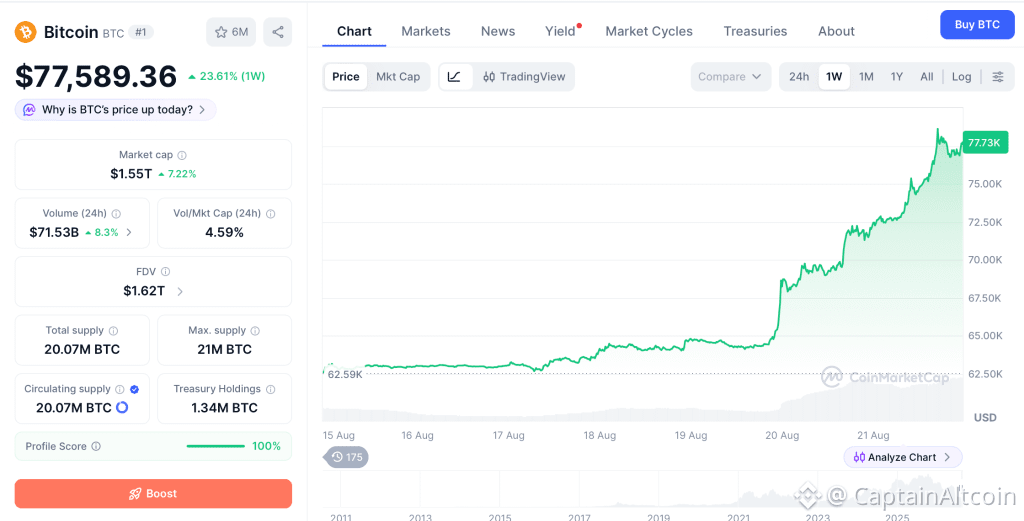This screenshot has width=1024, height=521.
Task: Add Bitcoin to watchlist via star button
Action: click(231, 32)
